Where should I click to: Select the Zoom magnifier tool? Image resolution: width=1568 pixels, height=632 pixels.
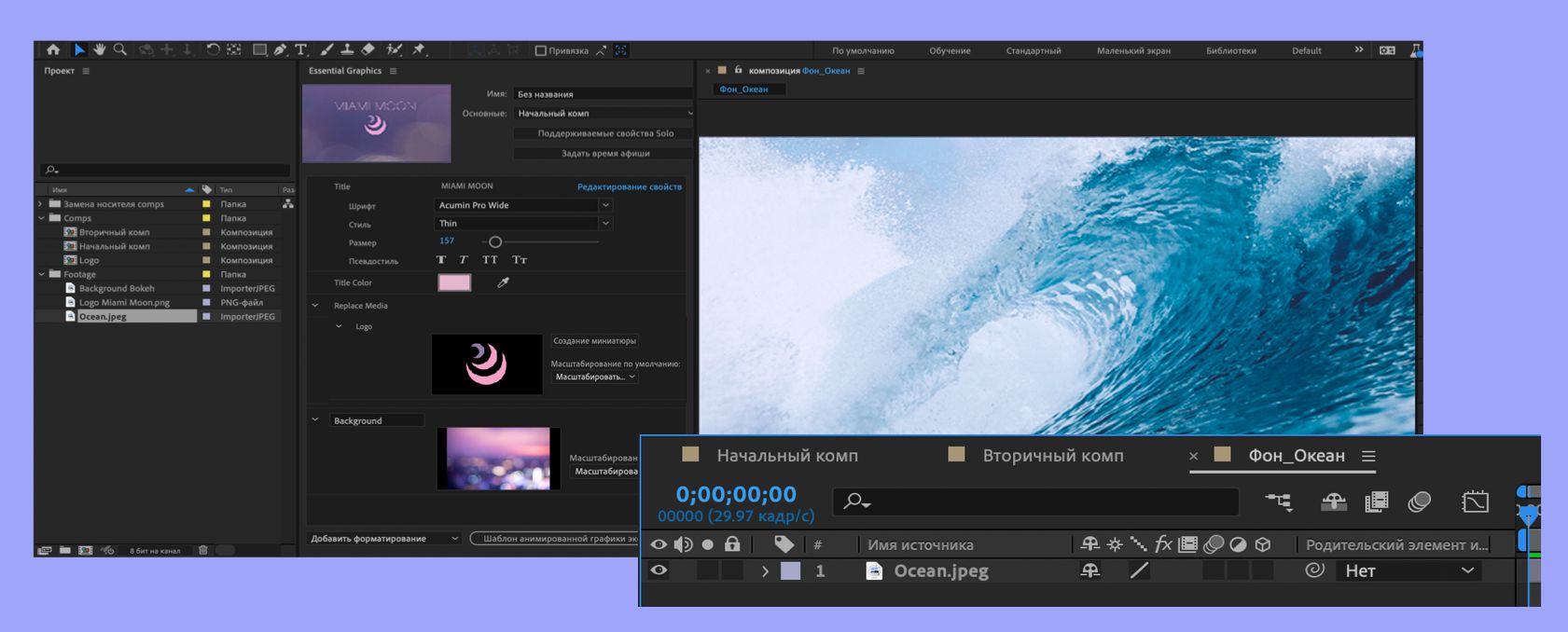(x=120, y=50)
